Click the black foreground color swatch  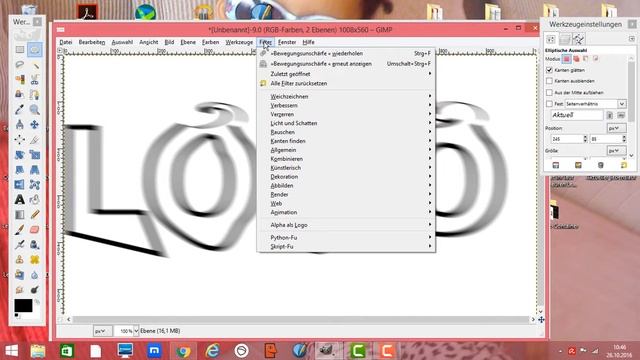click(23, 305)
